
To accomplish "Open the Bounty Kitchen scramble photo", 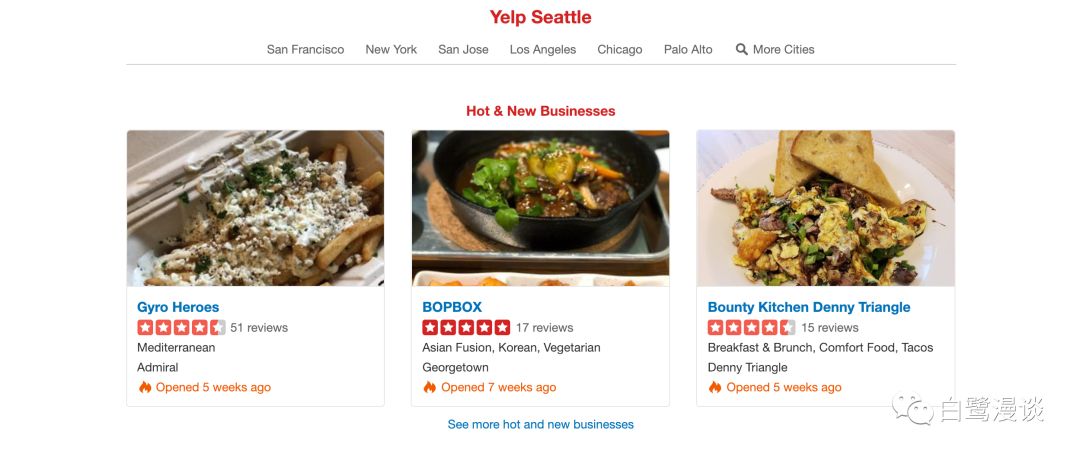I will [x=826, y=208].
